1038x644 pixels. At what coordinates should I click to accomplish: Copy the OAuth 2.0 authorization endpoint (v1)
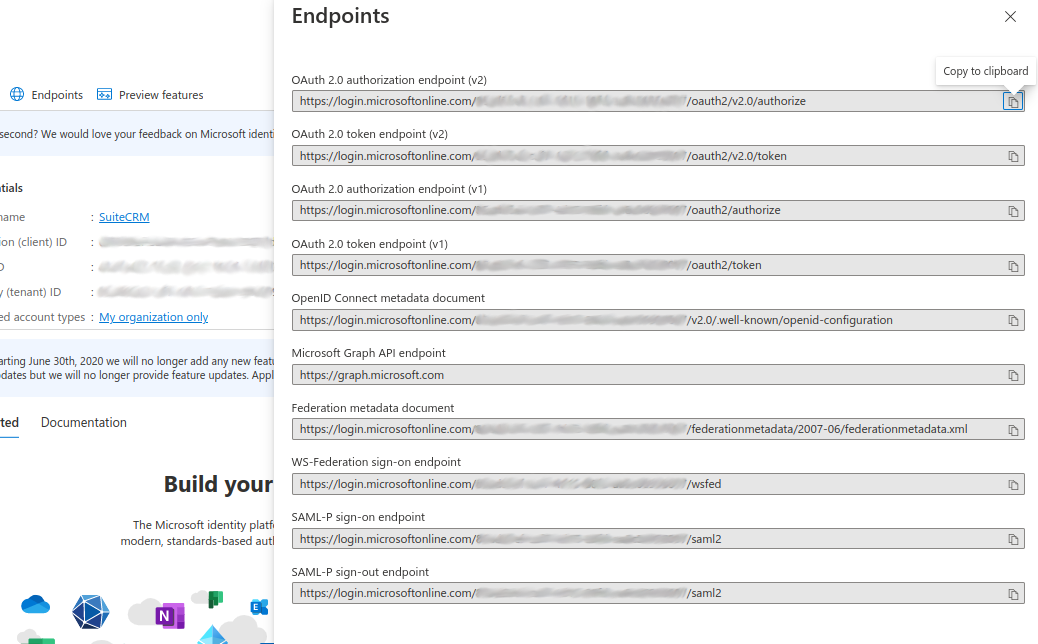(x=1013, y=210)
